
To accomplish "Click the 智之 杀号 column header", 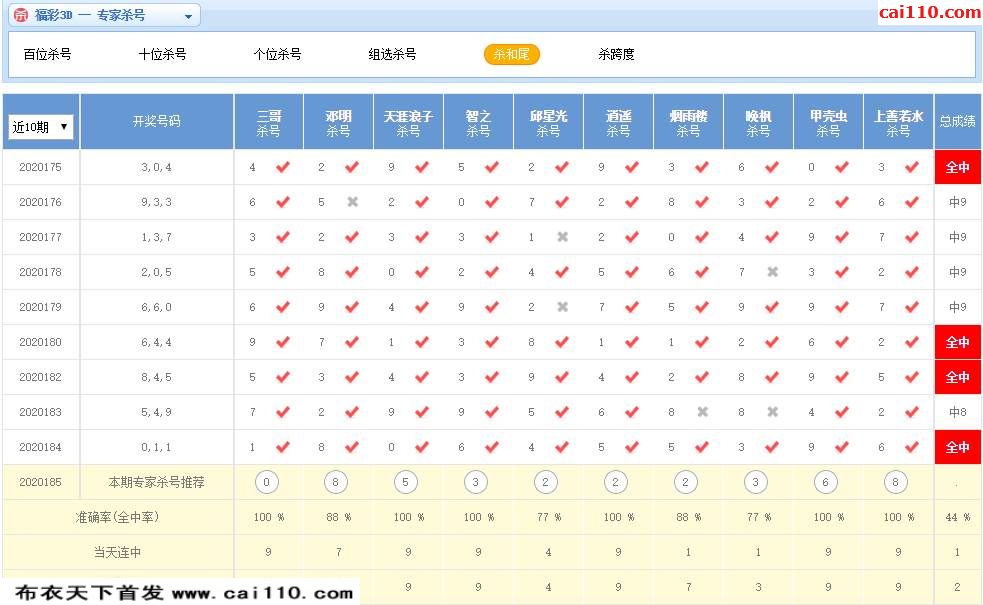I will tap(478, 122).
